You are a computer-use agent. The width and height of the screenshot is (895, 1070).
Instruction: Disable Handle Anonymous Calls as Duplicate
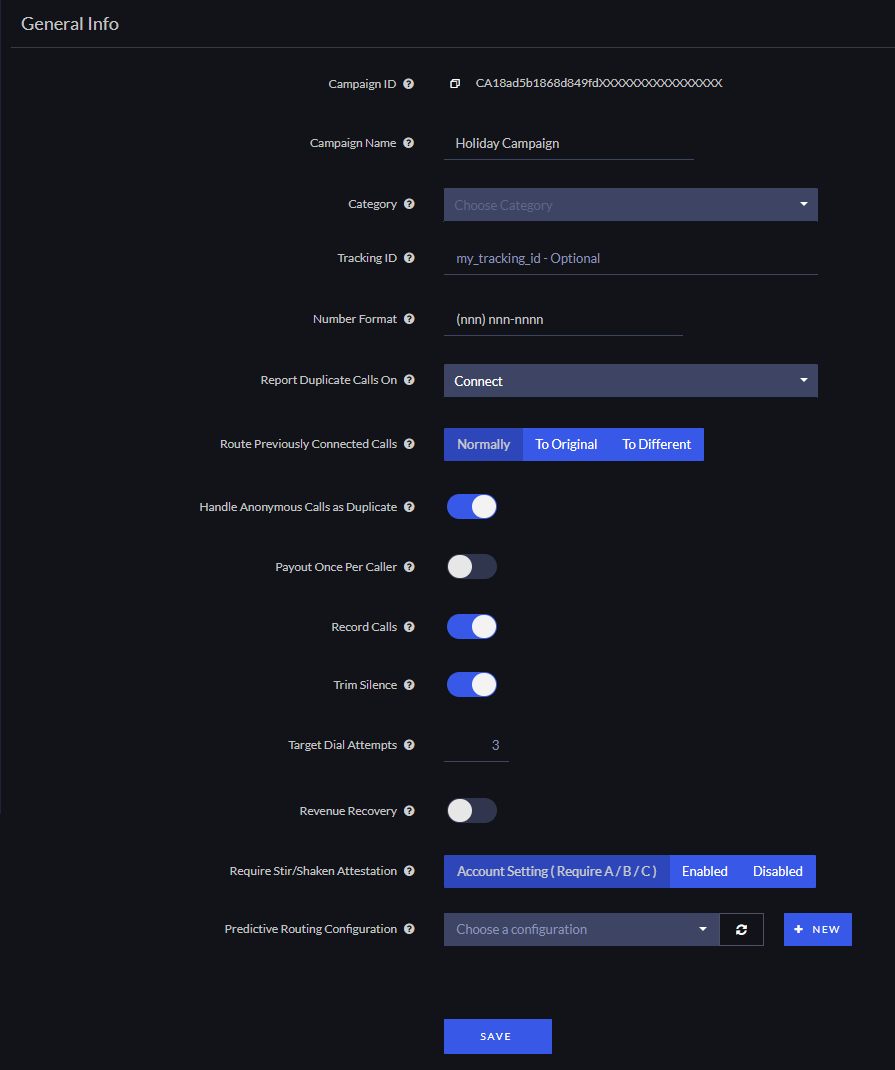[x=471, y=506]
